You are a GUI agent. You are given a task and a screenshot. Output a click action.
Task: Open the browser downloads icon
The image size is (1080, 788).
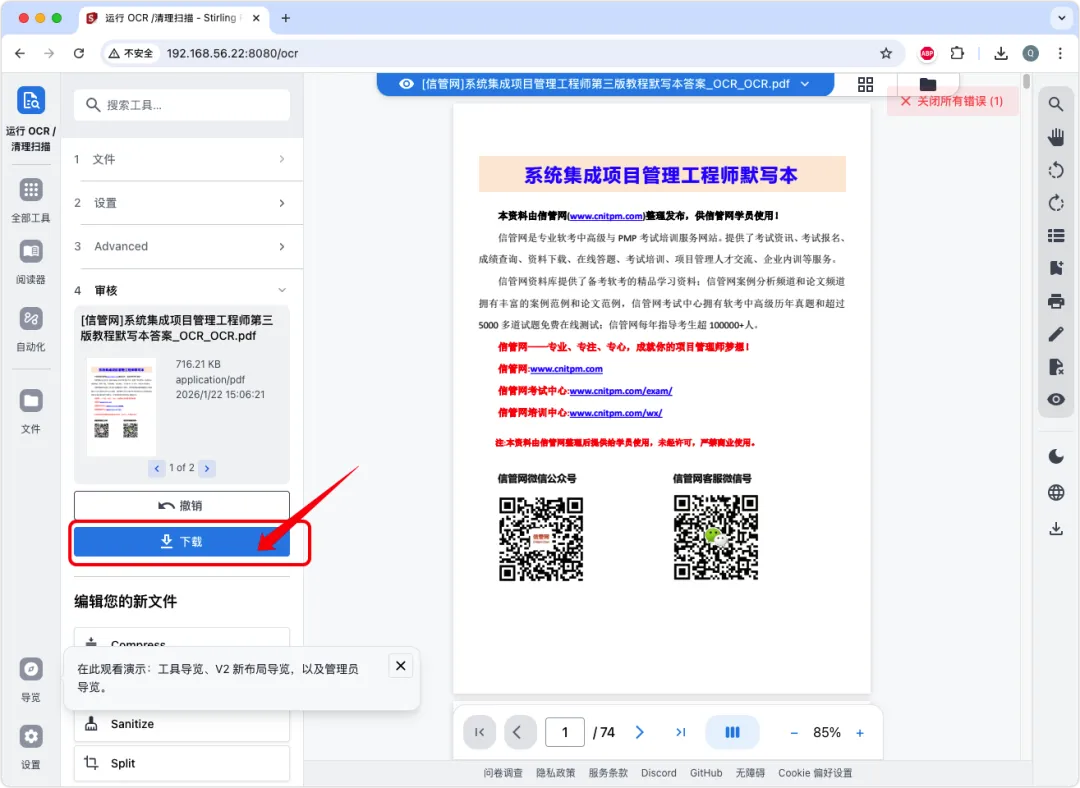[x=1001, y=53]
